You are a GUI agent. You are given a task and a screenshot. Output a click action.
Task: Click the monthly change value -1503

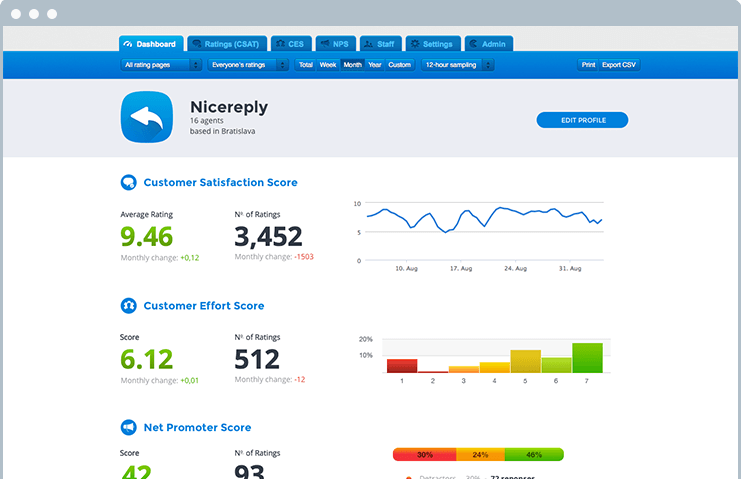click(x=304, y=257)
